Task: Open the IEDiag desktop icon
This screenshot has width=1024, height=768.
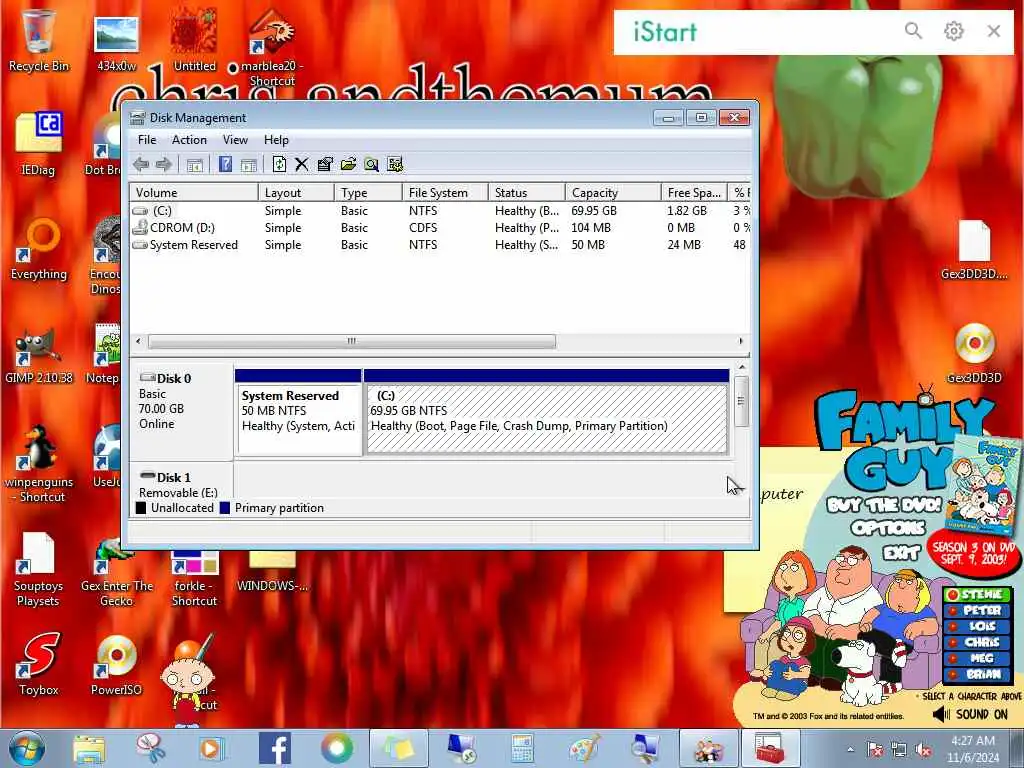Action: tap(38, 144)
